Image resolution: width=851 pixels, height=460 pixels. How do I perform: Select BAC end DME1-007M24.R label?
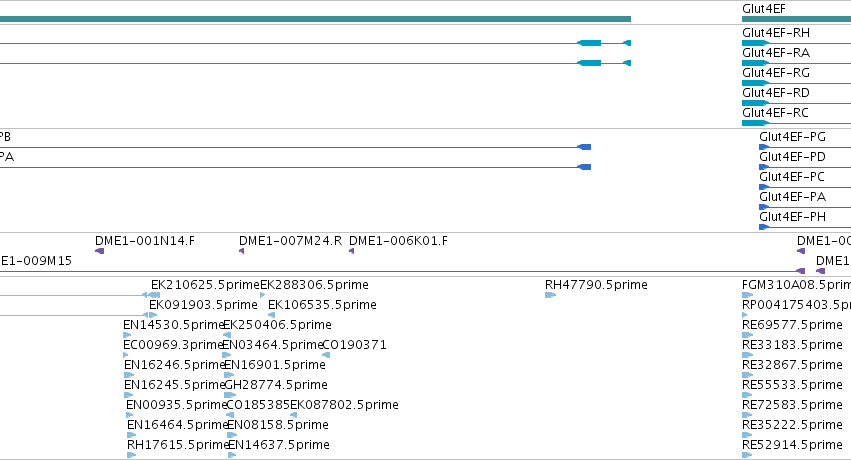click(x=290, y=241)
